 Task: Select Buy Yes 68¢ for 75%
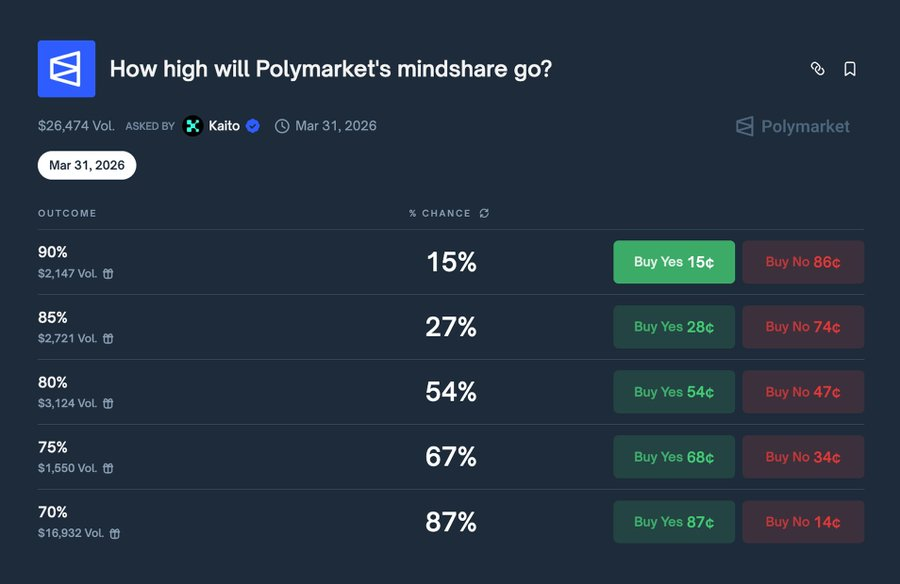[674, 457]
